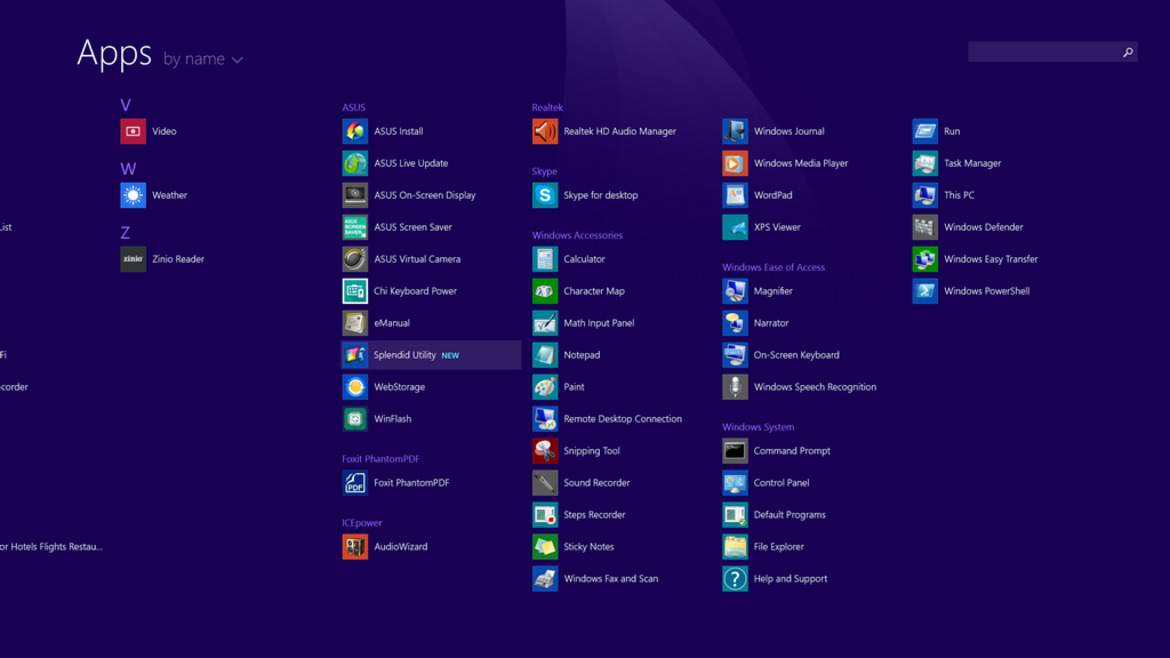The height and width of the screenshot is (658, 1170).
Task: Open the Remote Desktop Connection icon
Action: pos(545,419)
